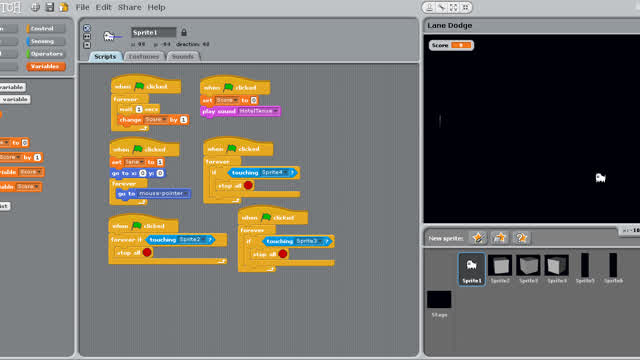Click the change Score by value field
The width and height of the screenshot is (640, 360).
click(183, 120)
